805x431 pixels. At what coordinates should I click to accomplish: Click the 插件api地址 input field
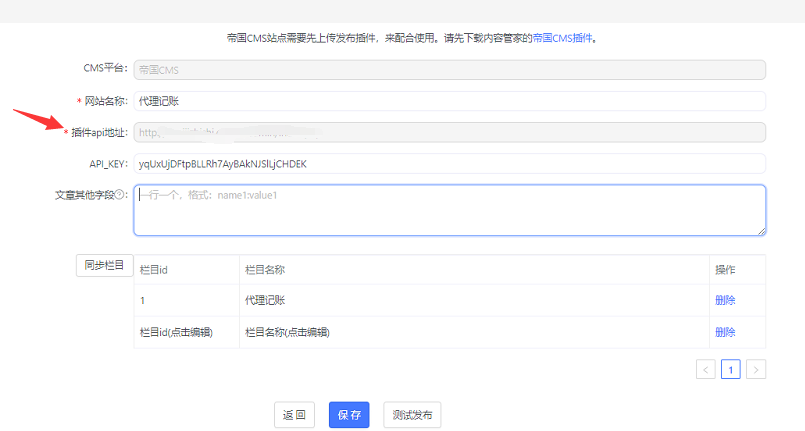[x=449, y=132]
